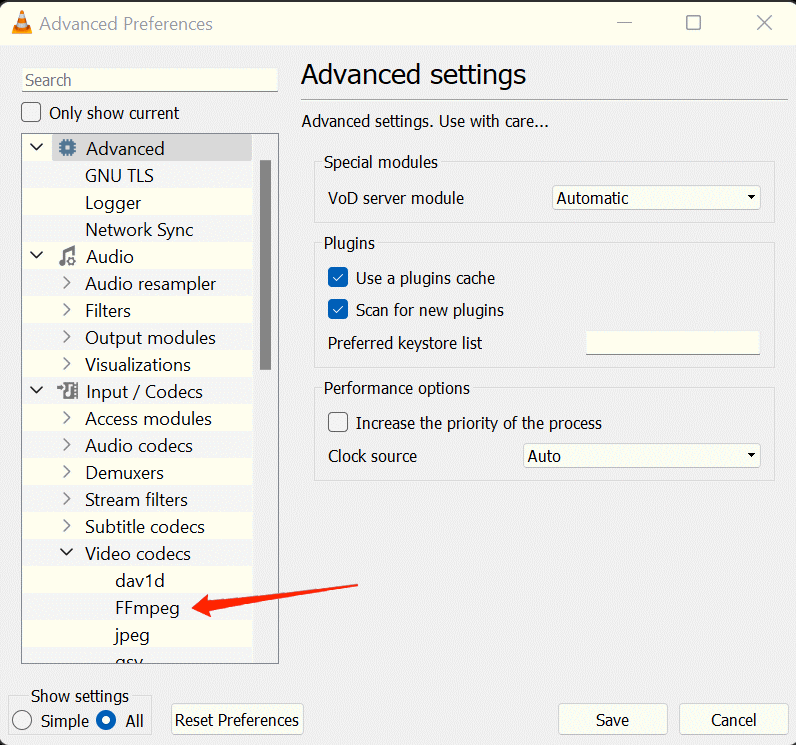
Task: Expand the Audio codecs node
Action: (x=67, y=445)
